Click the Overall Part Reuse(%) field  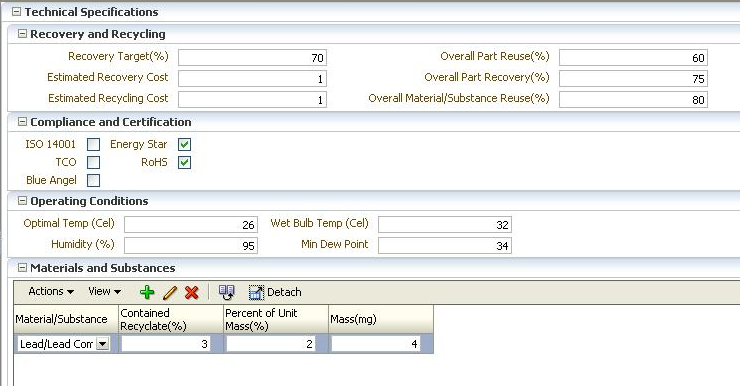[633, 58]
